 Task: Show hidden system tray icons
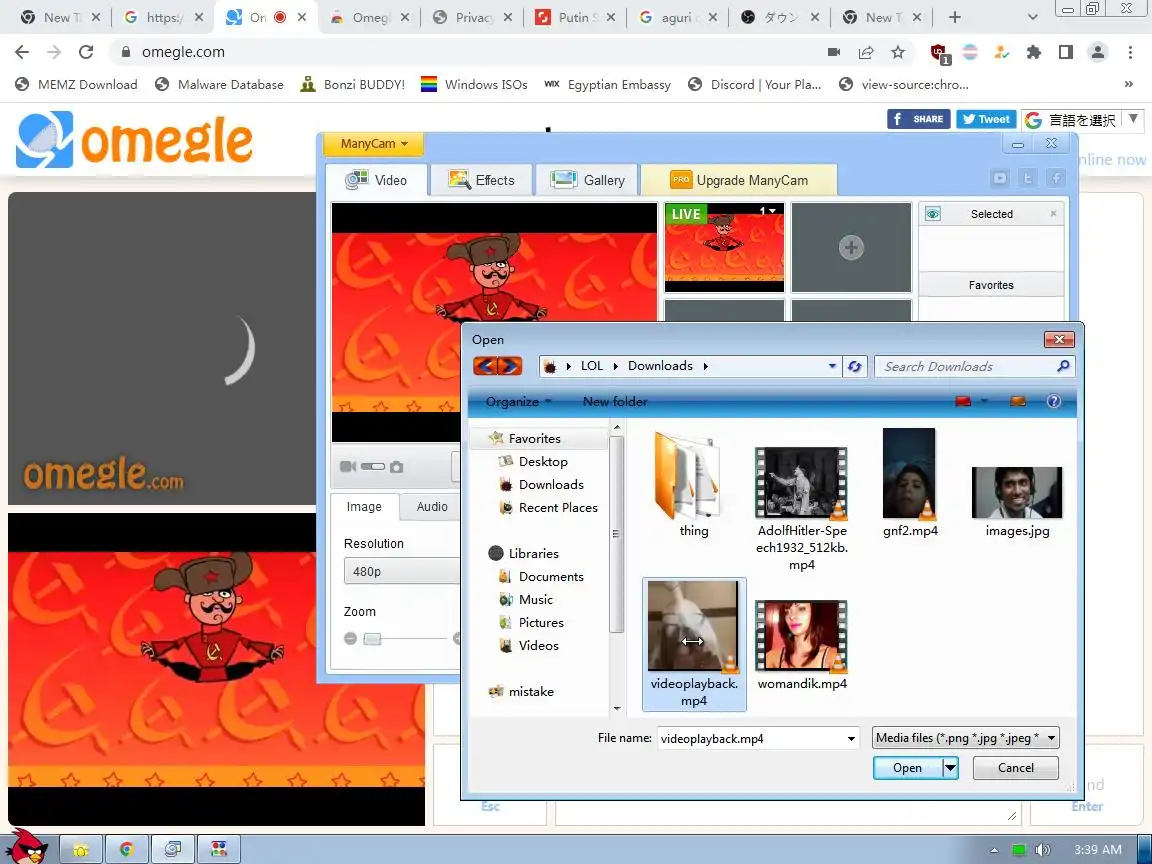(994, 850)
